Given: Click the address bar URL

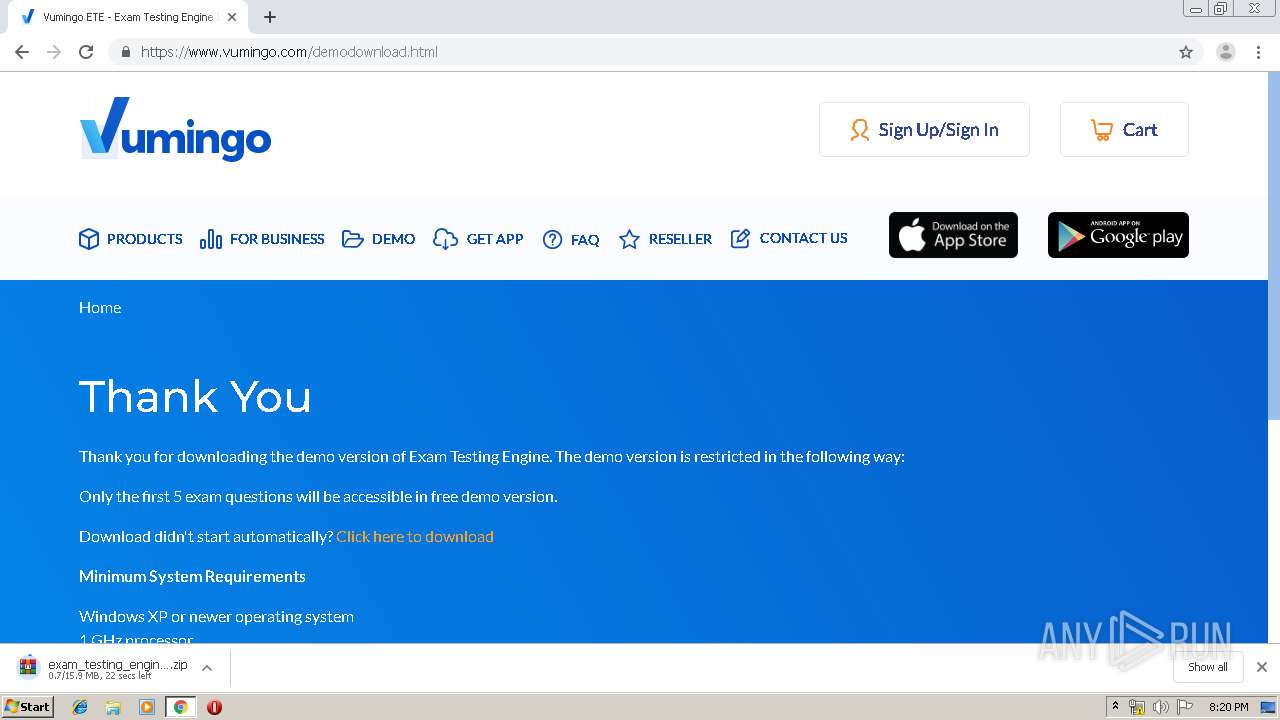Looking at the screenshot, I should [x=289, y=52].
